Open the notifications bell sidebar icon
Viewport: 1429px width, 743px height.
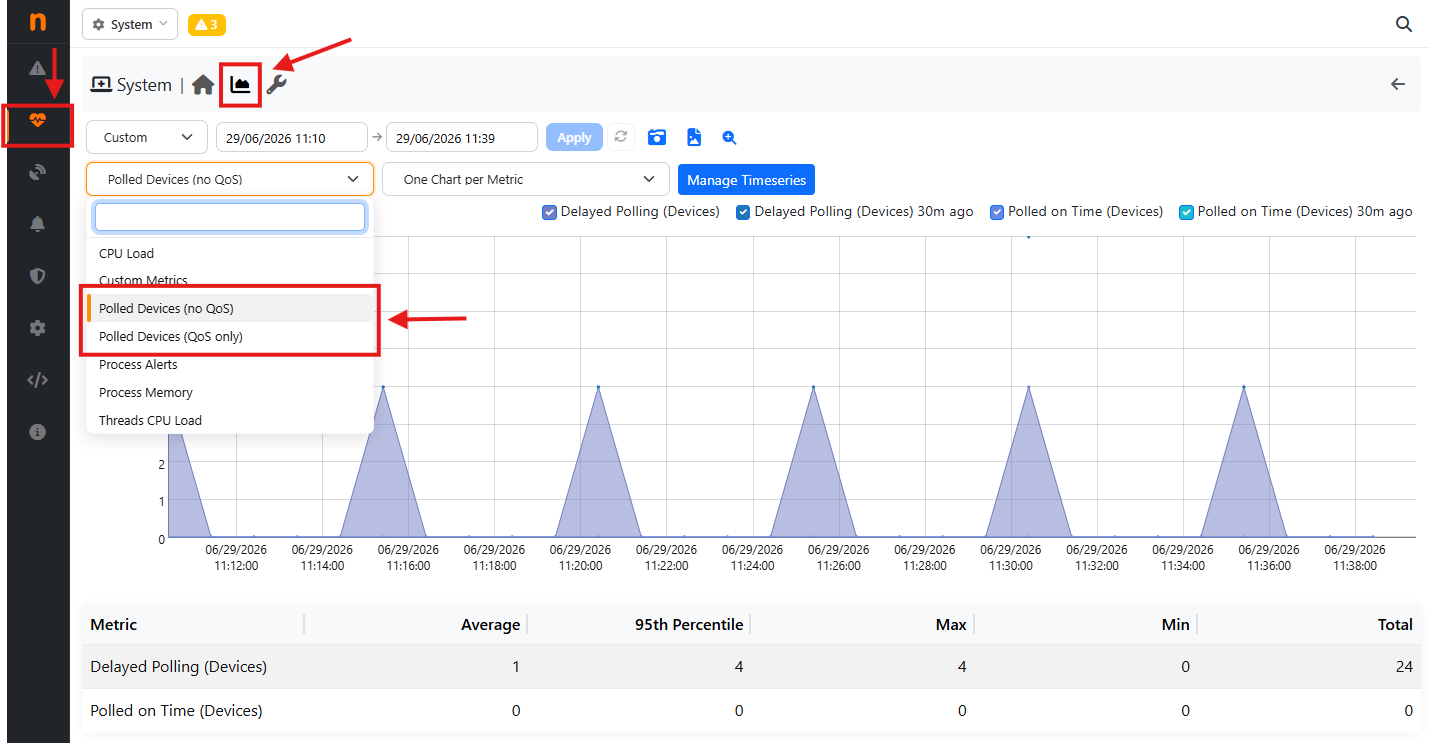click(38, 224)
